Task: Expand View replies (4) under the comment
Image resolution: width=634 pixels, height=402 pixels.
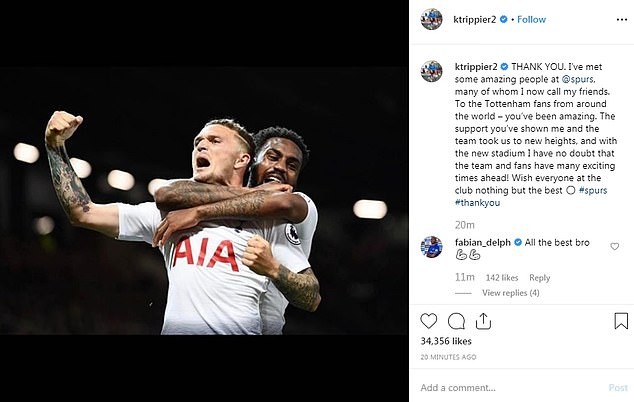Action: click(x=510, y=293)
